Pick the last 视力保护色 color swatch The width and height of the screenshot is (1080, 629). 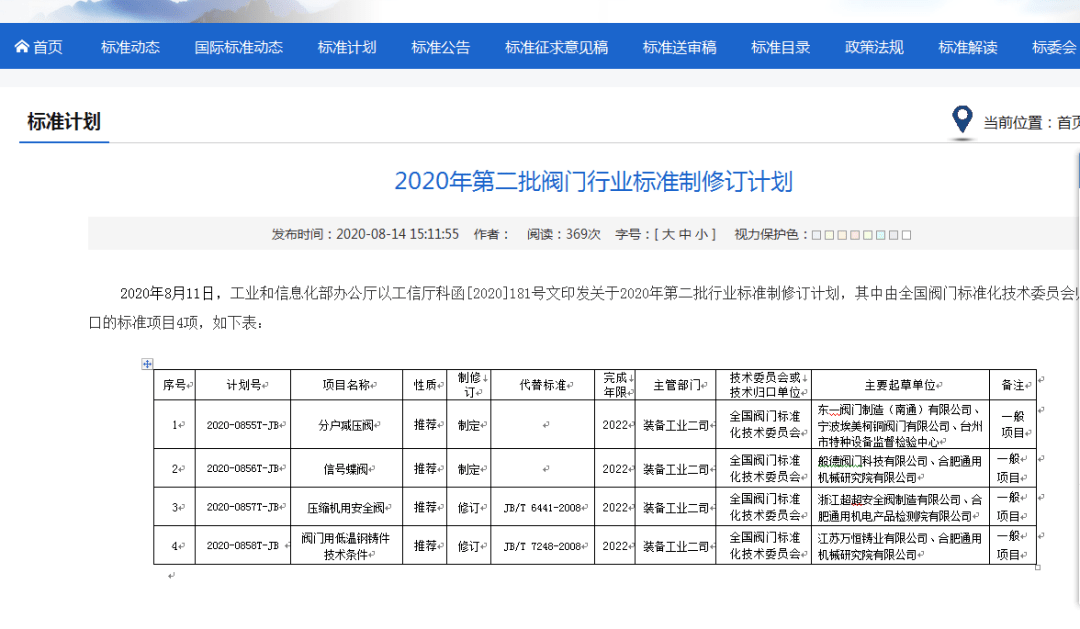point(907,235)
